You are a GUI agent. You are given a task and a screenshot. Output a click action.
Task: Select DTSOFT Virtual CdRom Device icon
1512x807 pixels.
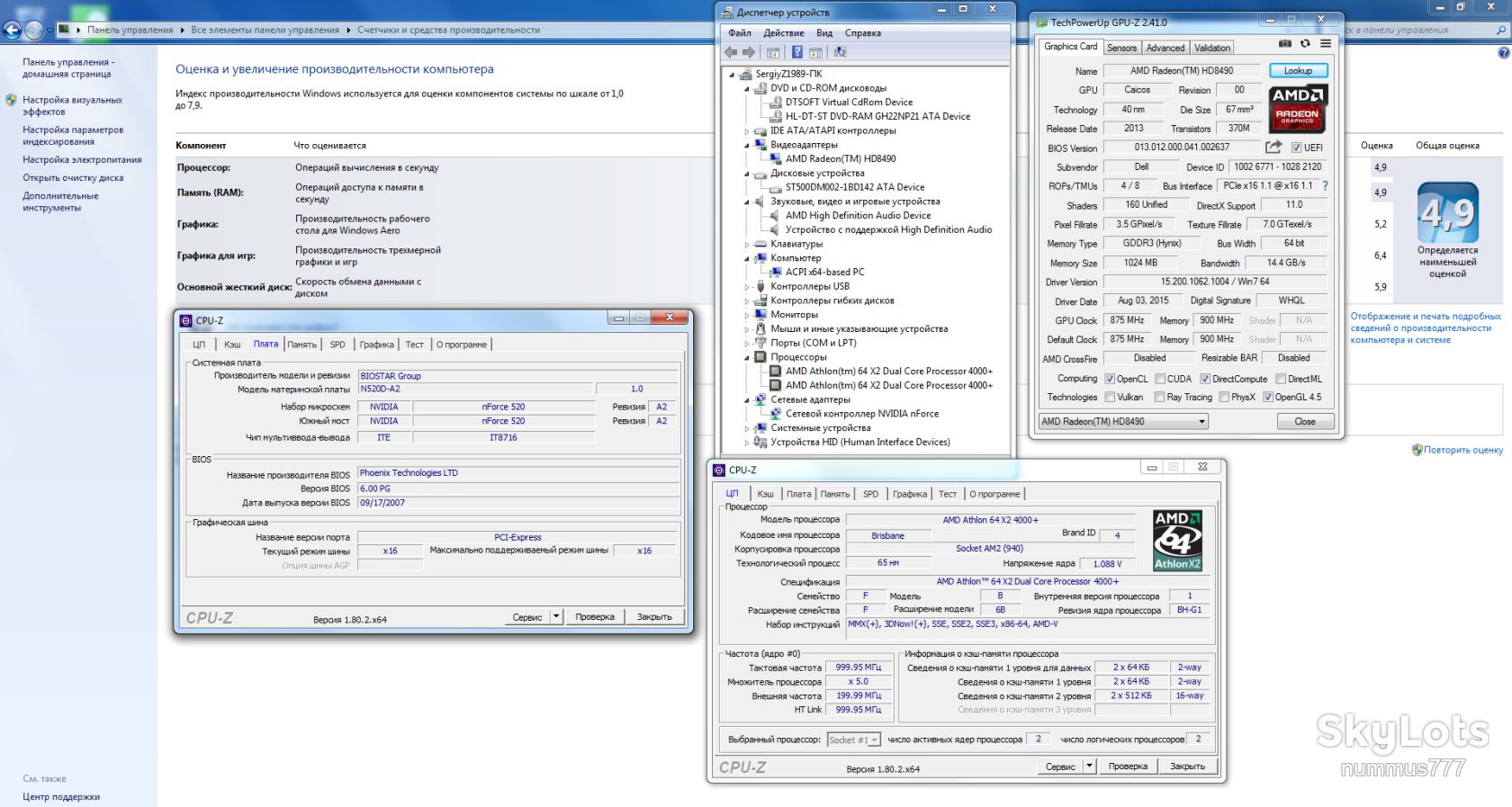[x=775, y=103]
